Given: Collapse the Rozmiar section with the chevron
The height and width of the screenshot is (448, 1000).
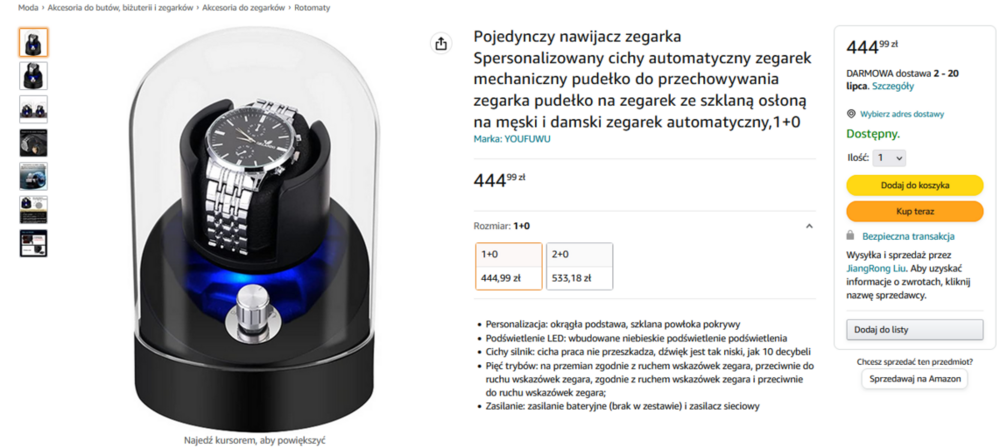Looking at the screenshot, I should tap(809, 226).
